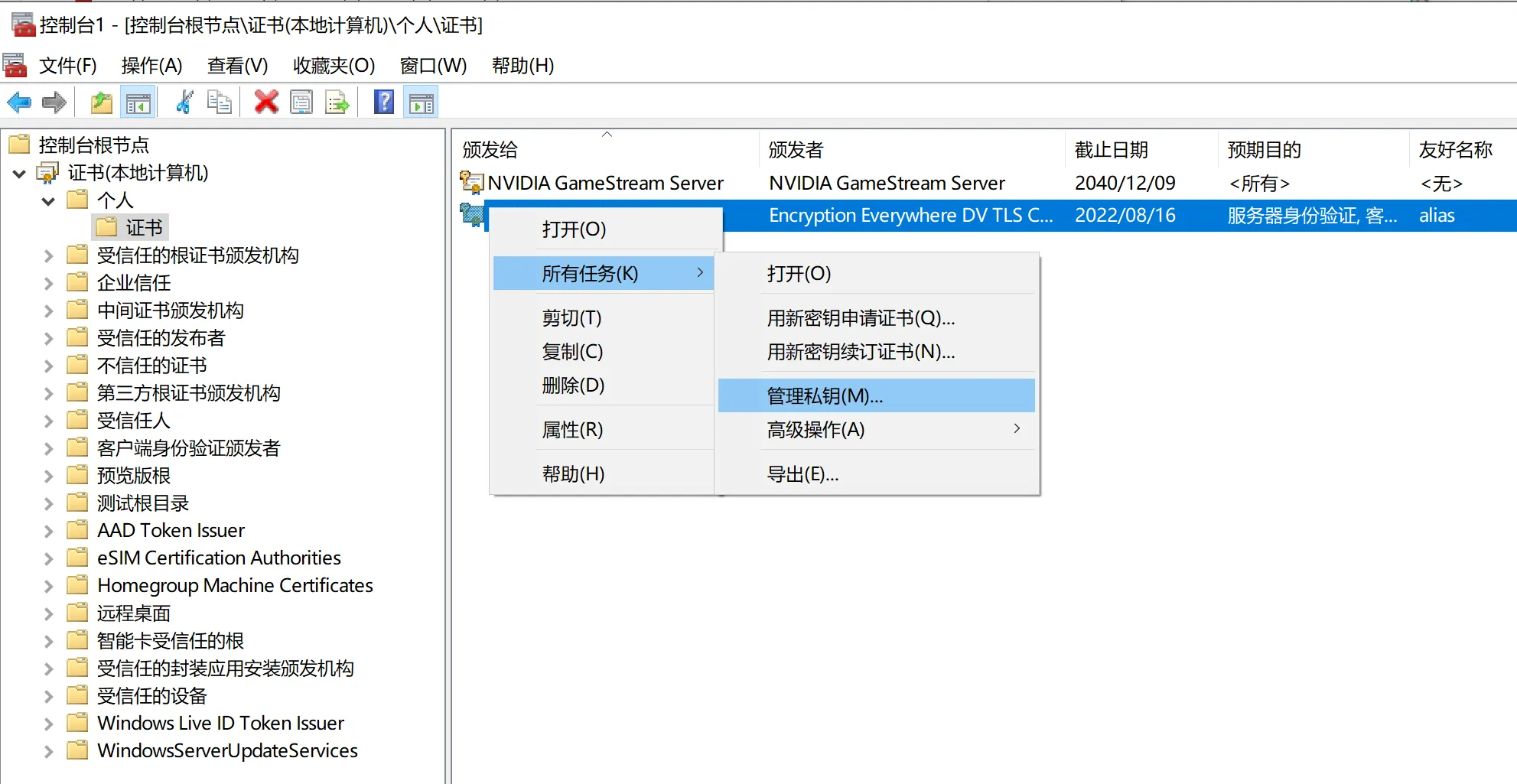Expand the 企业信任 tree node
Image resolution: width=1517 pixels, height=784 pixels.
coord(48,283)
